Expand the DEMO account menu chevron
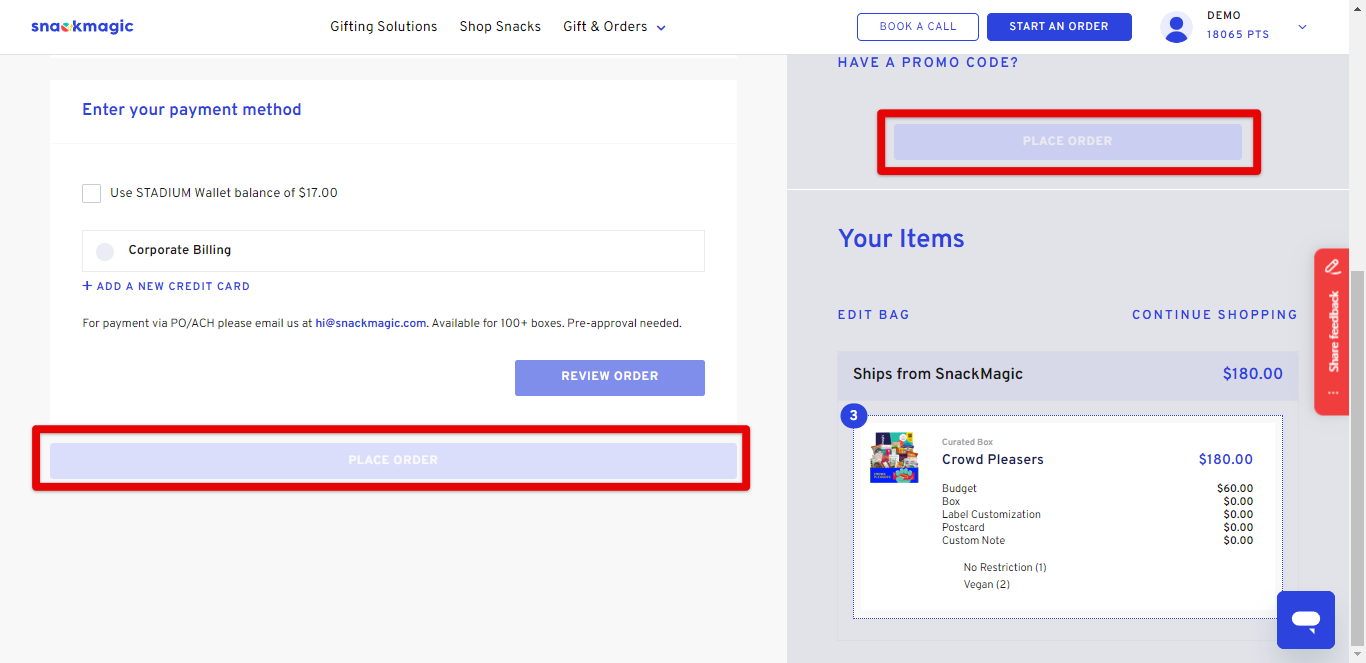The image size is (1366, 663). [x=1302, y=27]
